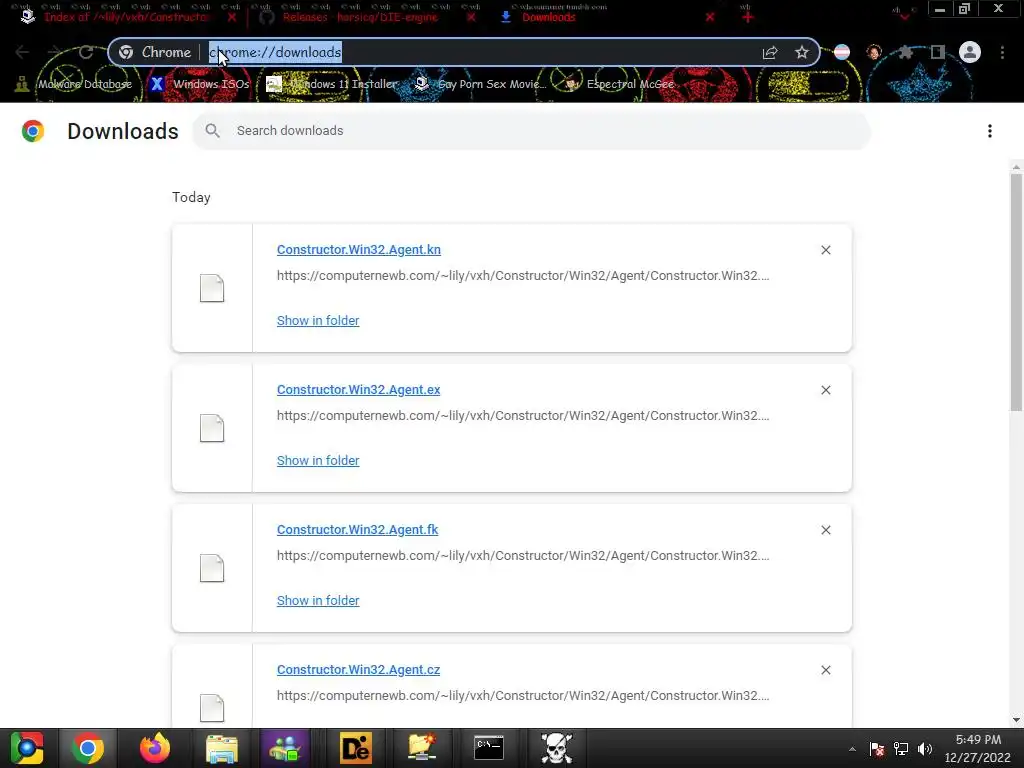Click the browser back arrow
Screen dimensions: 1024x768
click(x=22, y=52)
